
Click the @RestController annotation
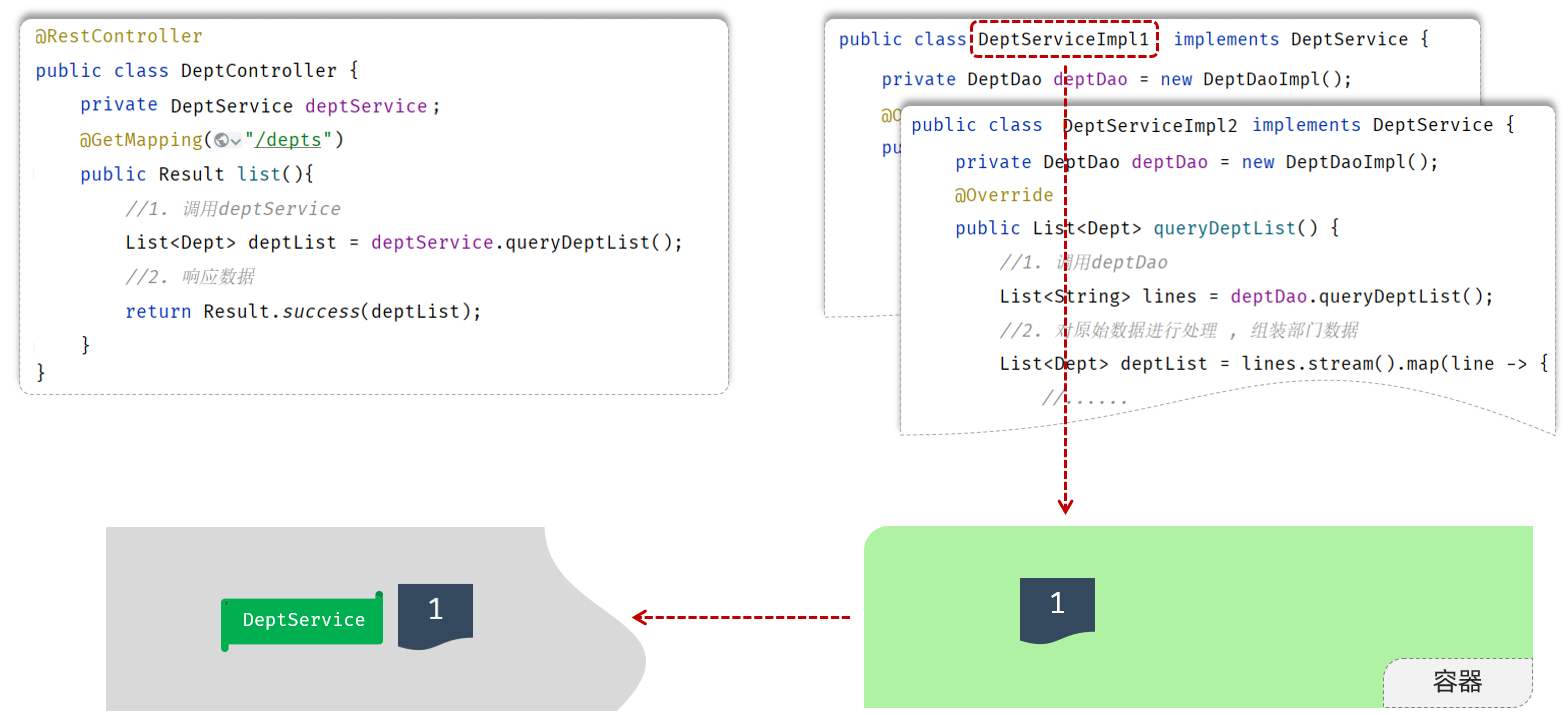pos(119,37)
